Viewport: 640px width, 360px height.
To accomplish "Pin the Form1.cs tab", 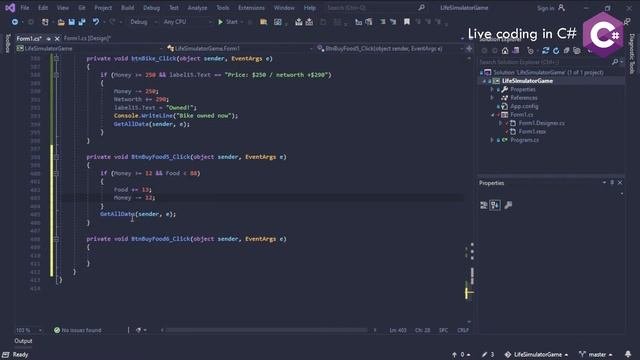I will coord(48,39).
